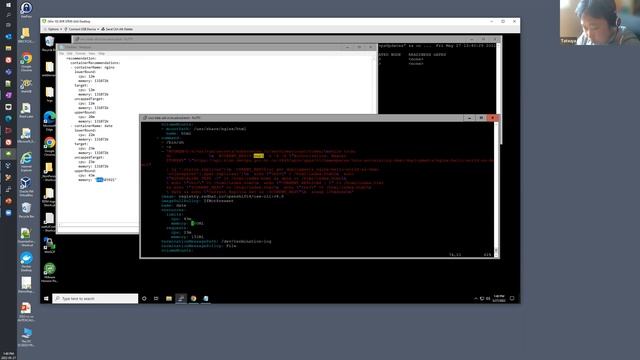Select host desktop Recycle Bin icon
Viewport: 640px width, 360px height.
click(26, 210)
